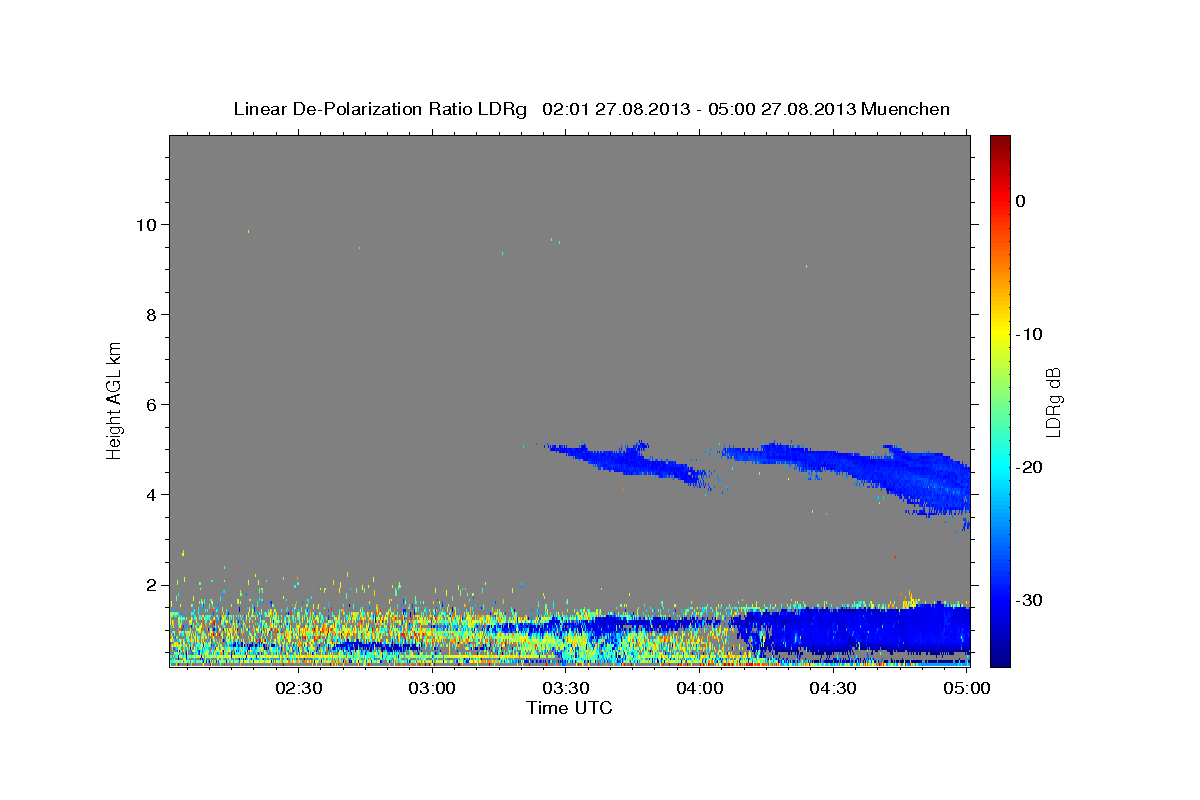1200x800 pixels.
Task: Click the height axis label 10
Action: (x=148, y=224)
